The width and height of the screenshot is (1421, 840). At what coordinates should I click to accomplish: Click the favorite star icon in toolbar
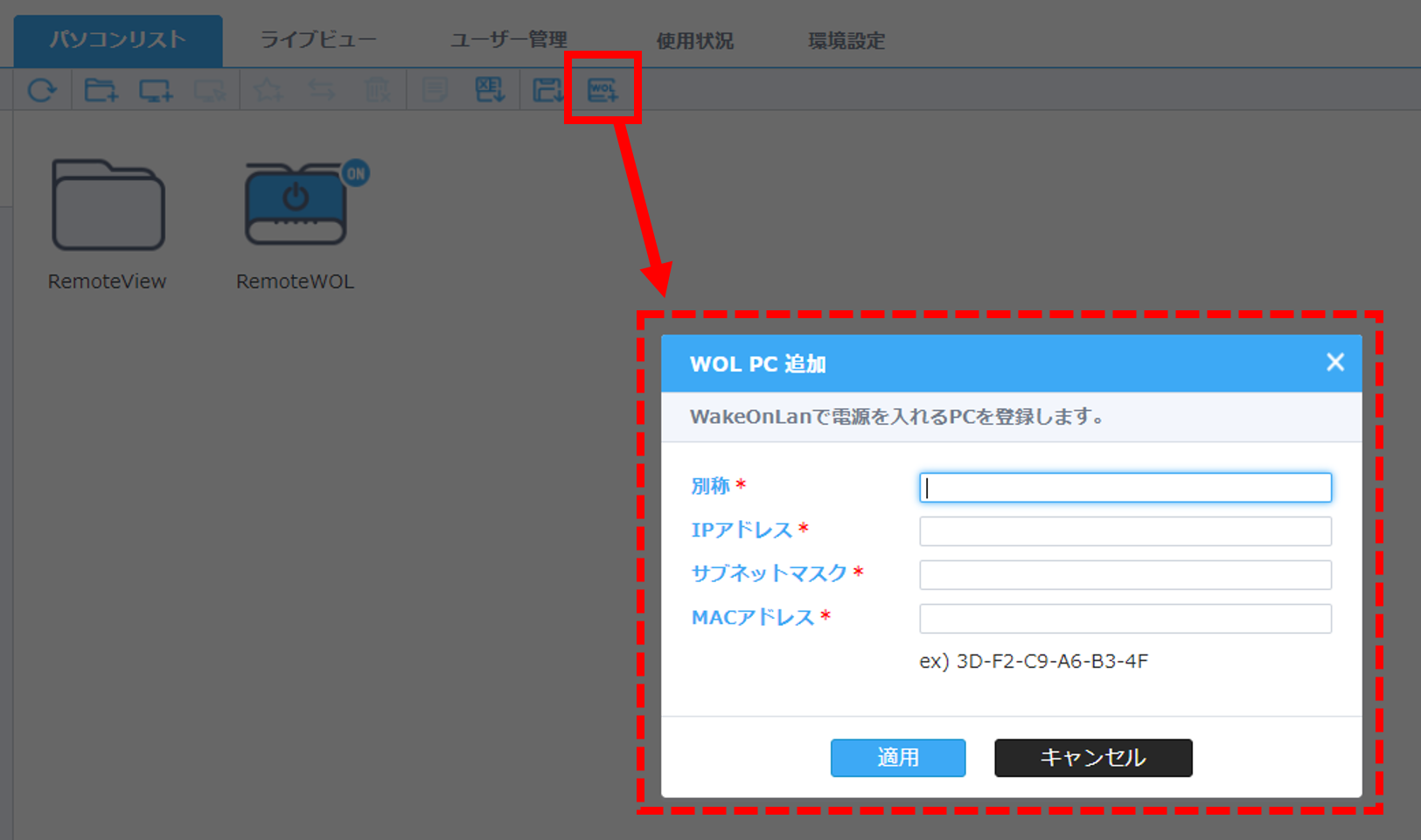pos(268,88)
